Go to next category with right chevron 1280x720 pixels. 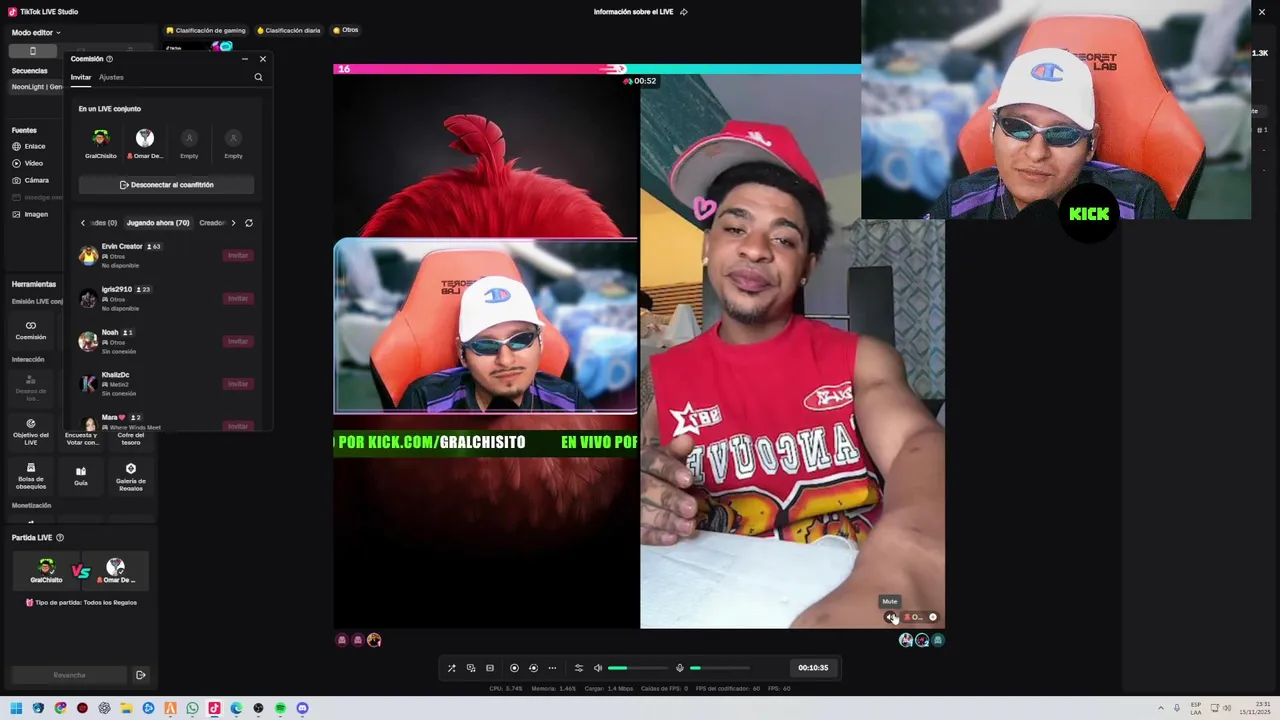[233, 223]
